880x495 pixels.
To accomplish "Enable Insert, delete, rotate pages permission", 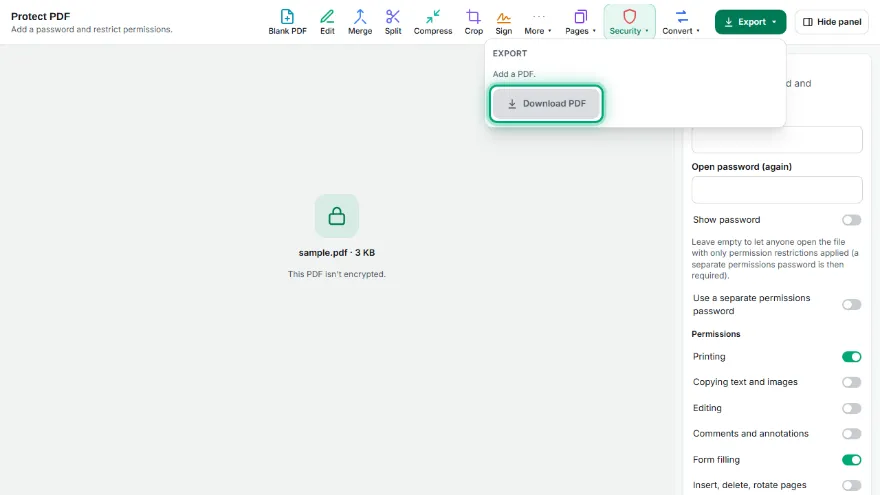I will (851, 485).
